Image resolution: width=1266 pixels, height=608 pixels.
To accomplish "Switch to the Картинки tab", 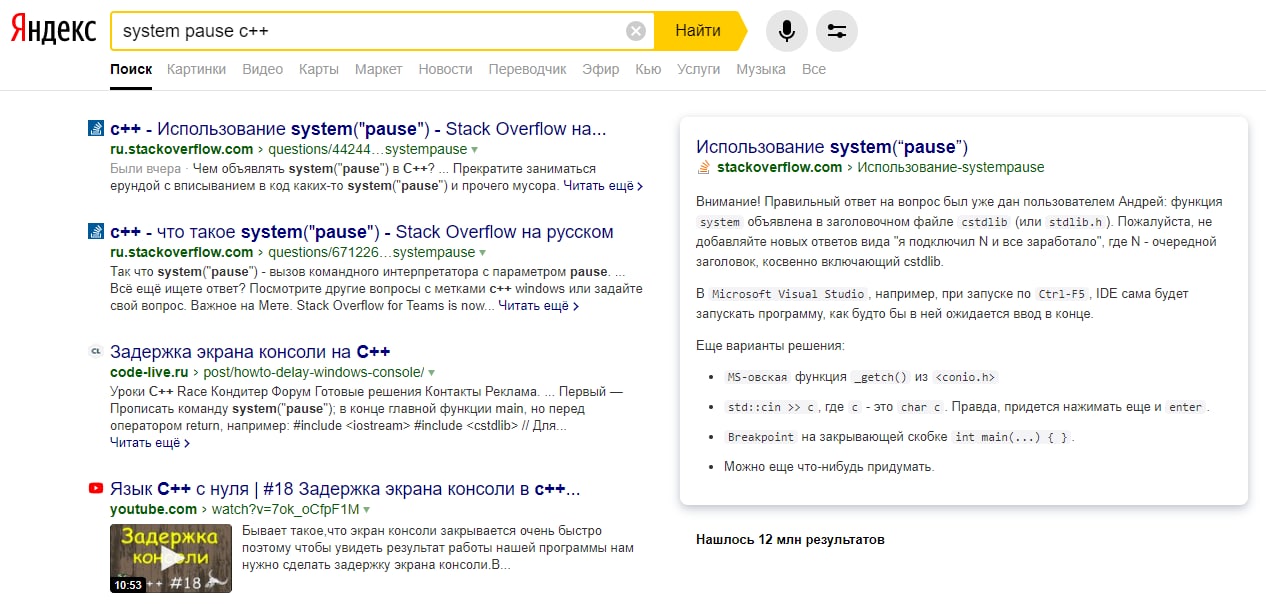I will pyautogui.click(x=197, y=69).
